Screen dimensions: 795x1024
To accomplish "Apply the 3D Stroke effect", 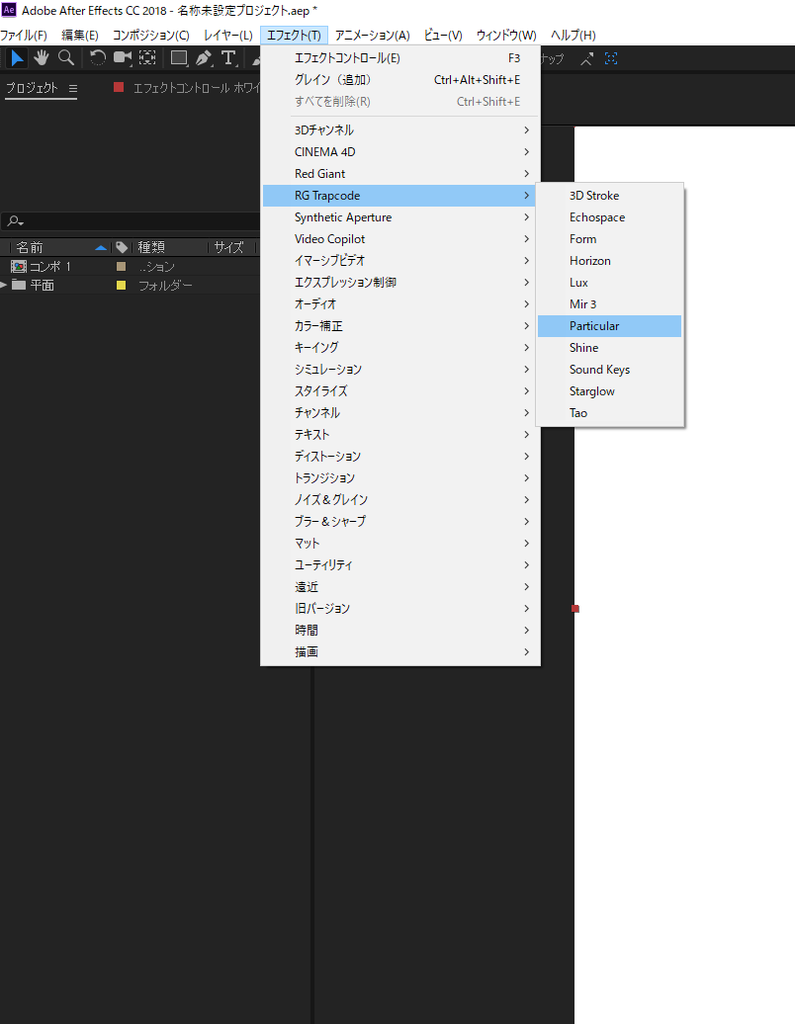I will (x=609, y=195).
